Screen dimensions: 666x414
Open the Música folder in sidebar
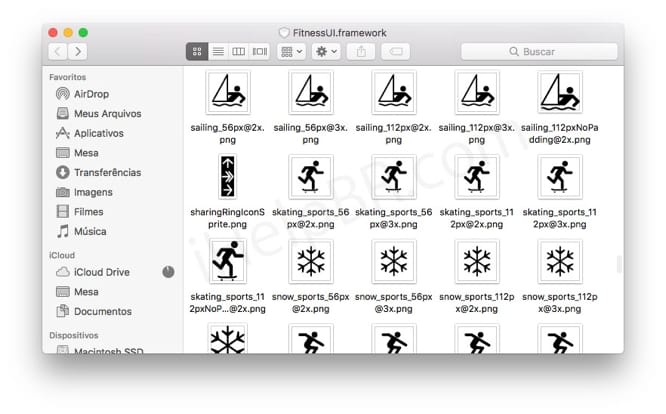90,231
